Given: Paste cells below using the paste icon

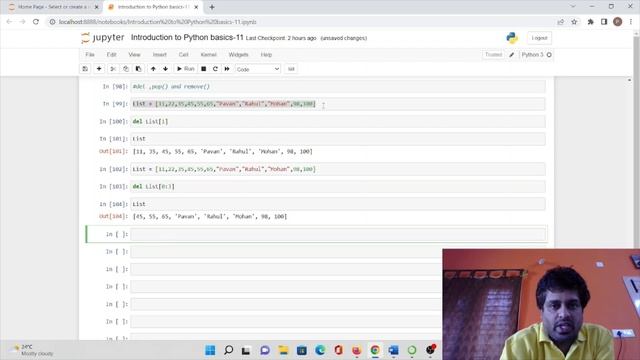Looking at the screenshot, I should [x=138, y=69].
